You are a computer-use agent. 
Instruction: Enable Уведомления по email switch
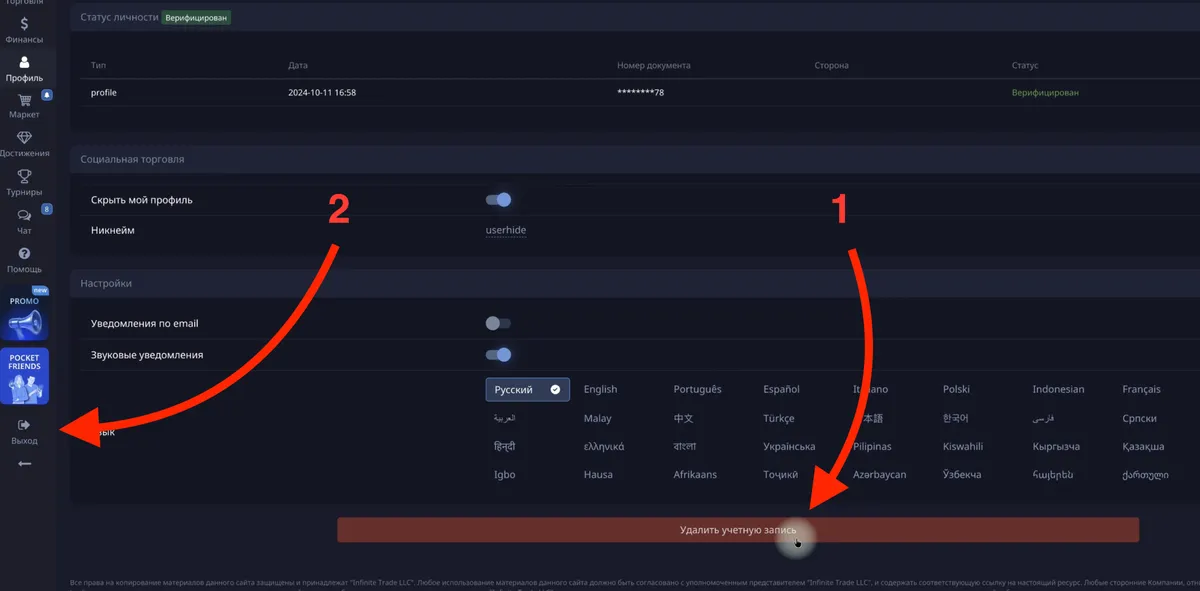[x=498, y=324]
